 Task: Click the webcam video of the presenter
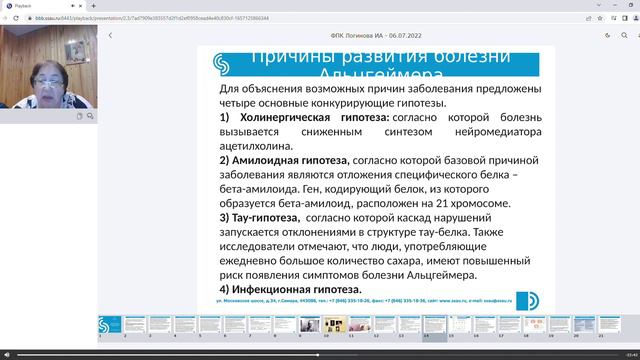pos(49,67)
